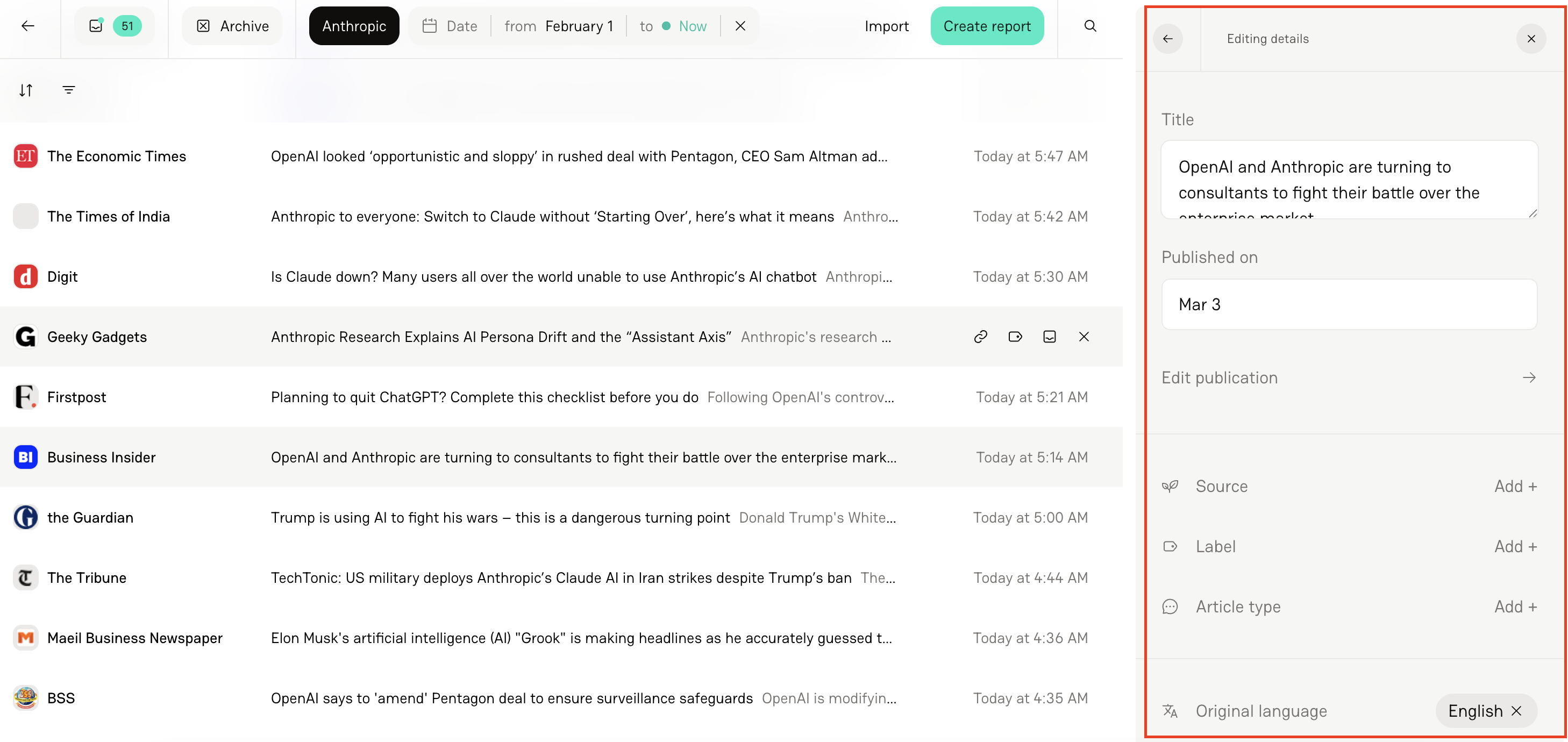Remove the English original language tag
The width and height of the screenshot is (1568, 742).
[x=1518, y=710]
